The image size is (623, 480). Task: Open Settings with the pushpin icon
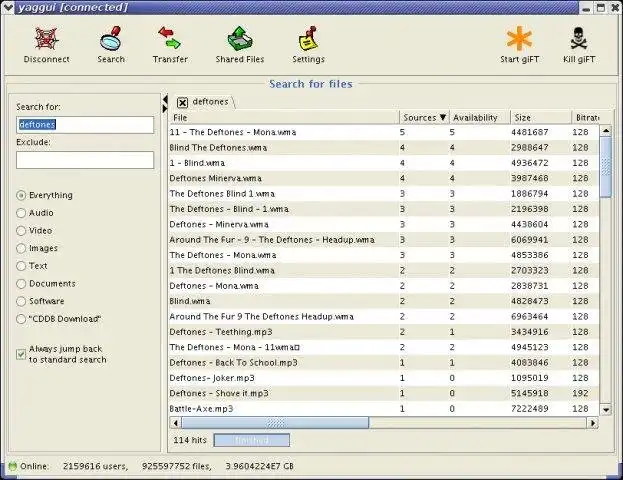point(308,38)
